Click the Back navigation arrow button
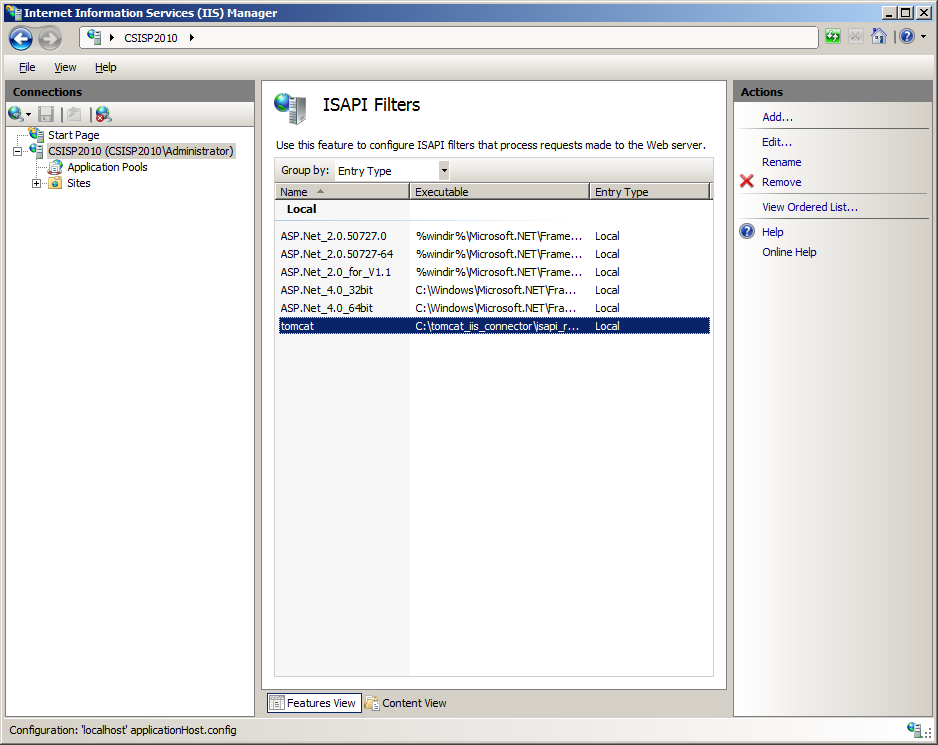 [21, 38]
